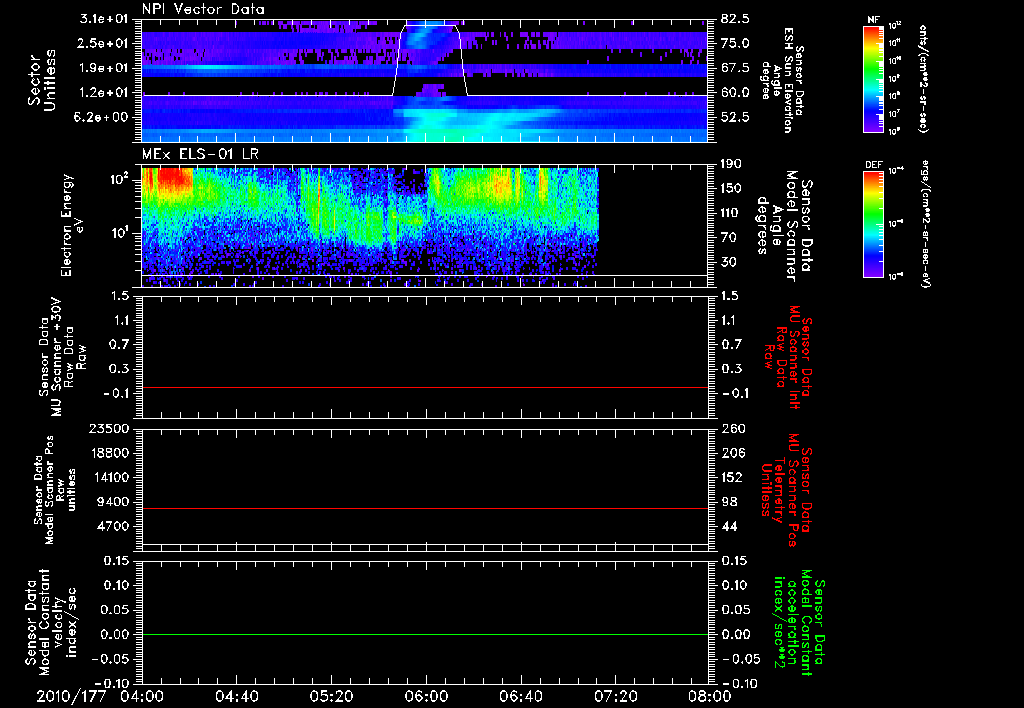
Task: Click the 30 scanner angle tick
Action: pos(728,262)
